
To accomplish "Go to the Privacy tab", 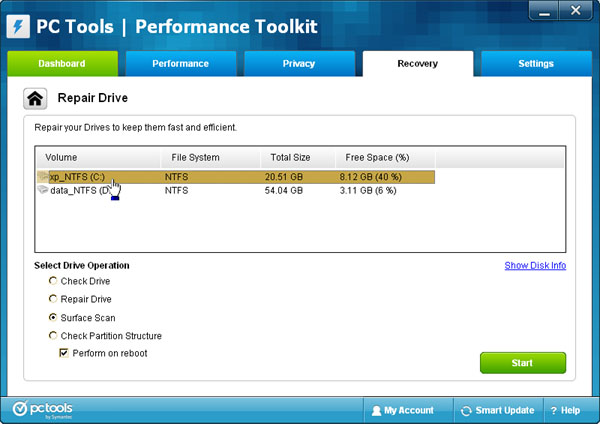I will pos(299,64).
